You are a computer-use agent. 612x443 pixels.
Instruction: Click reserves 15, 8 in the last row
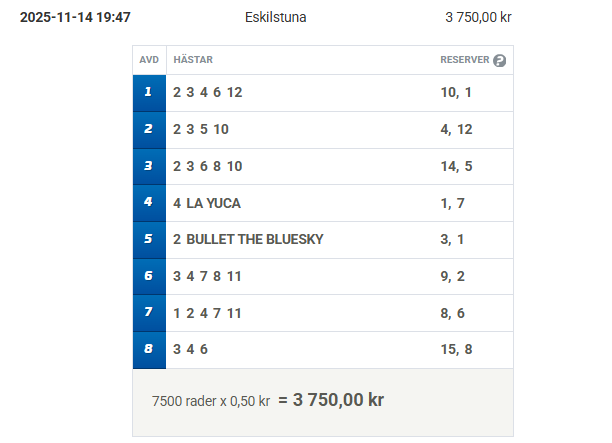456,350
